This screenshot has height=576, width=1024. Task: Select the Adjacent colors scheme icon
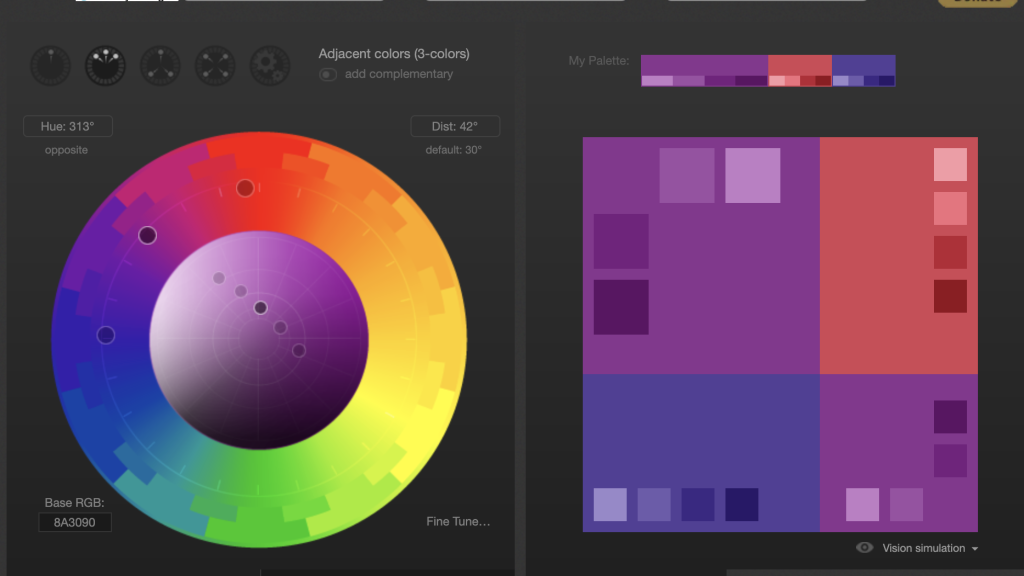(x=105, y=66)
